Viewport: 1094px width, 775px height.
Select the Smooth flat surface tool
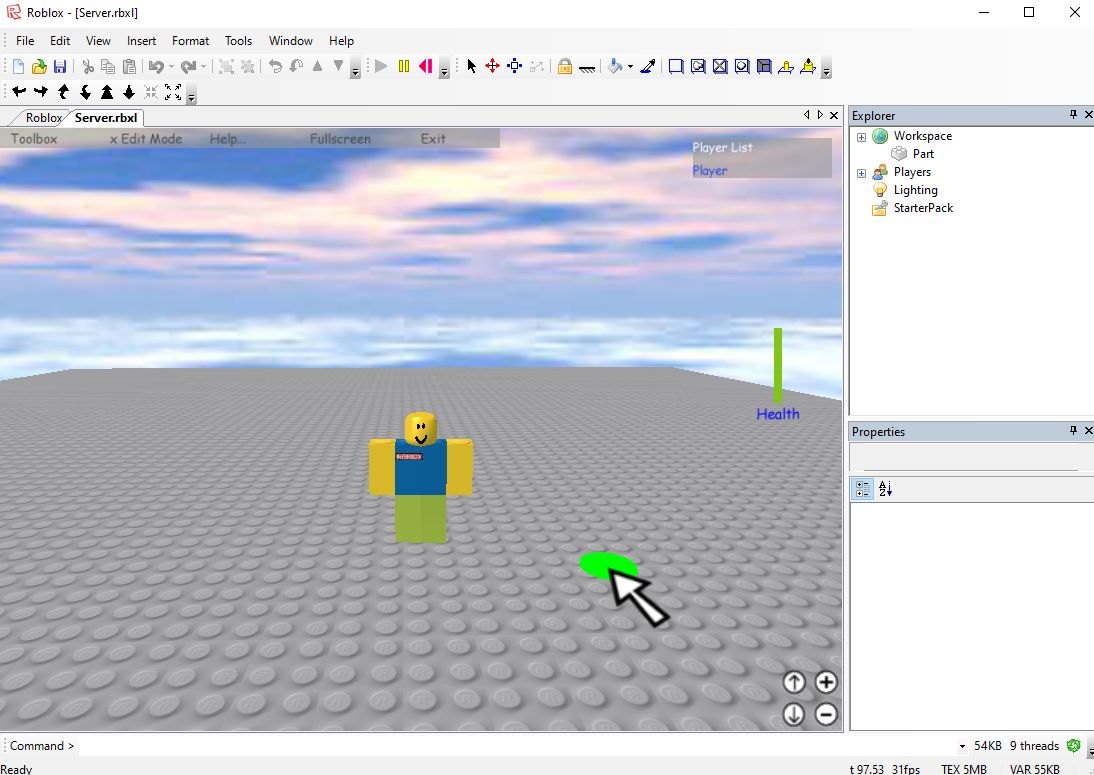tap(675, 66)
